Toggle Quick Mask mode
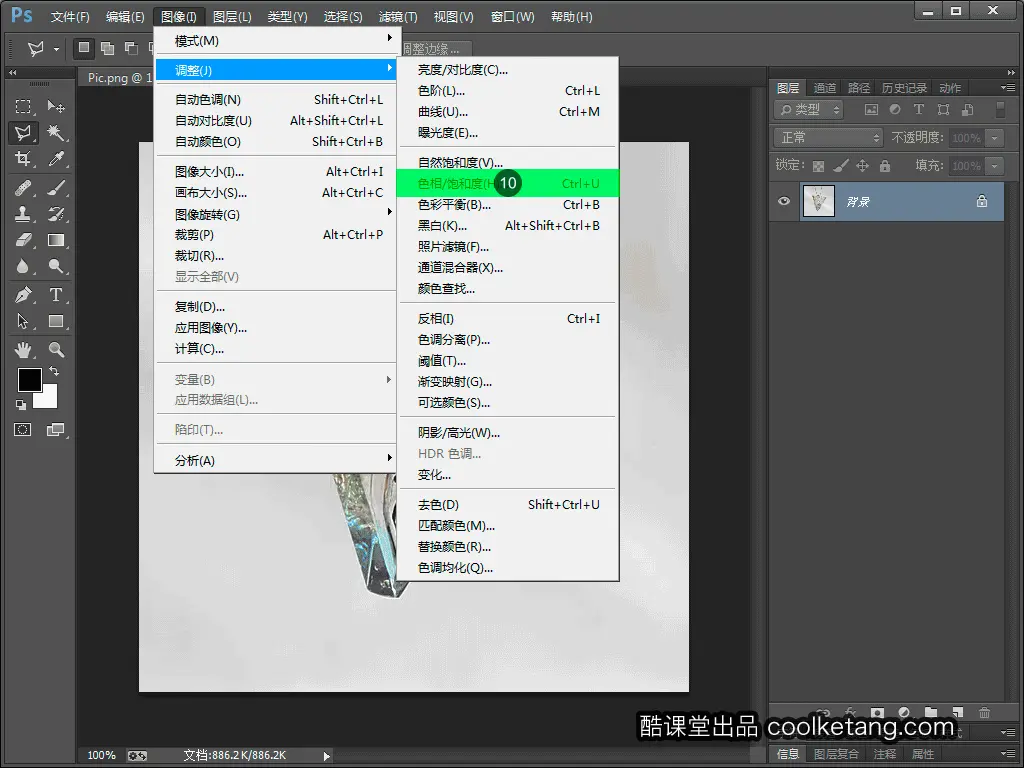Screen dimensions: 1024x768 pos(23,430)
